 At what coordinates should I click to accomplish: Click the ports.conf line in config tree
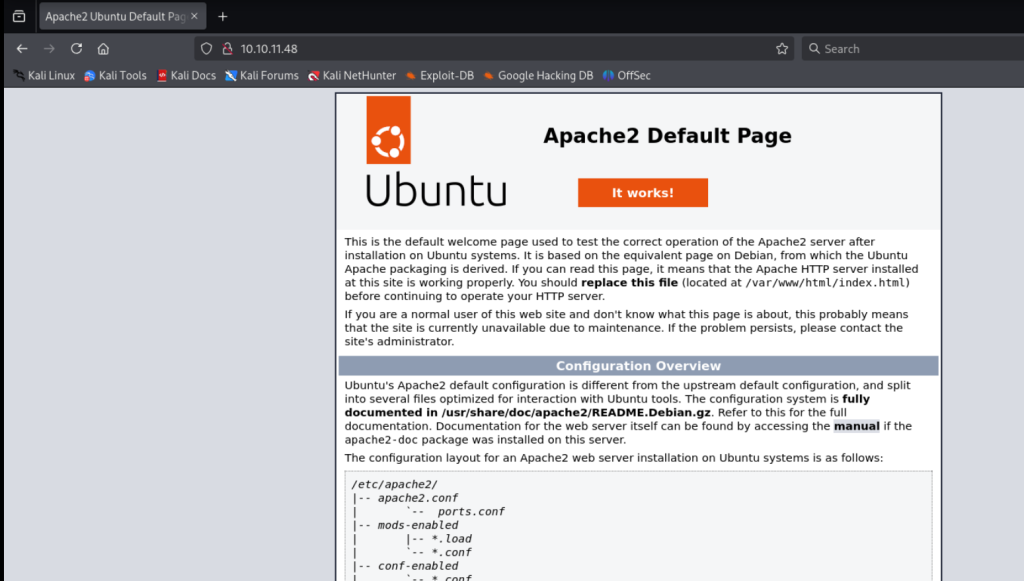click(x=471, y=512)
